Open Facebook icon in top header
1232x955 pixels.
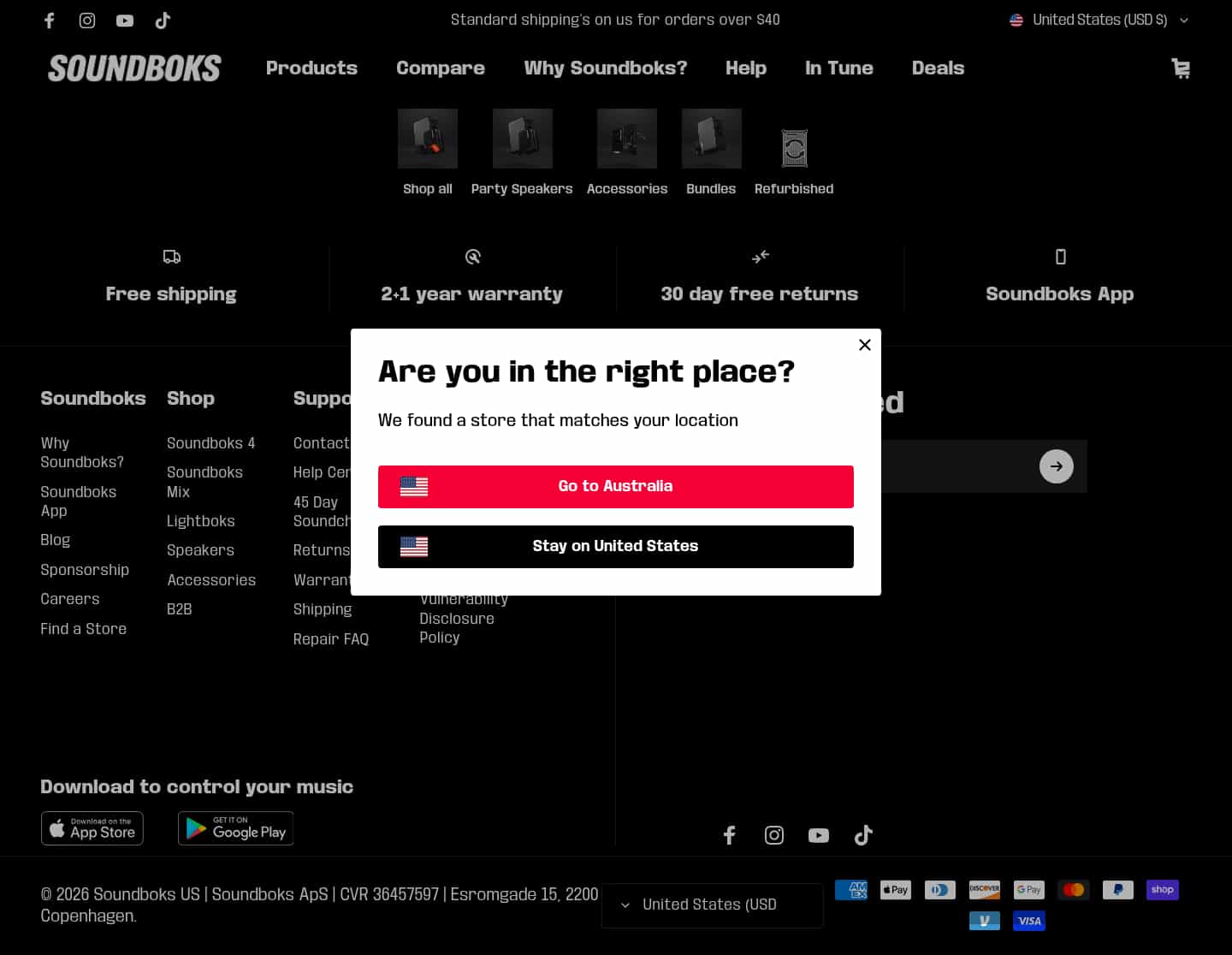[x=50, y=21]
